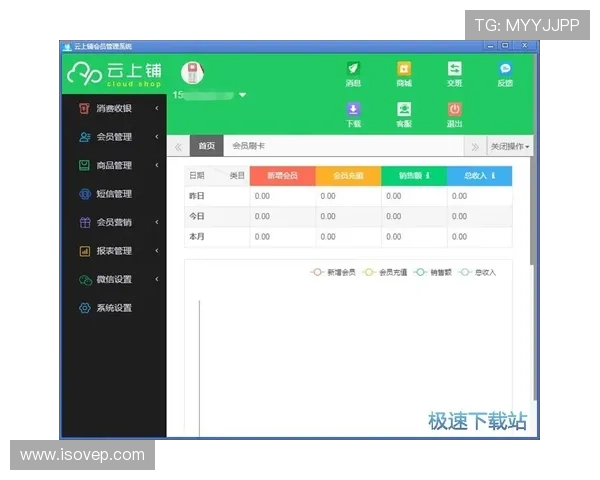Click the 今日 row label
Screen dimensions: 600x480
[197, 216]
